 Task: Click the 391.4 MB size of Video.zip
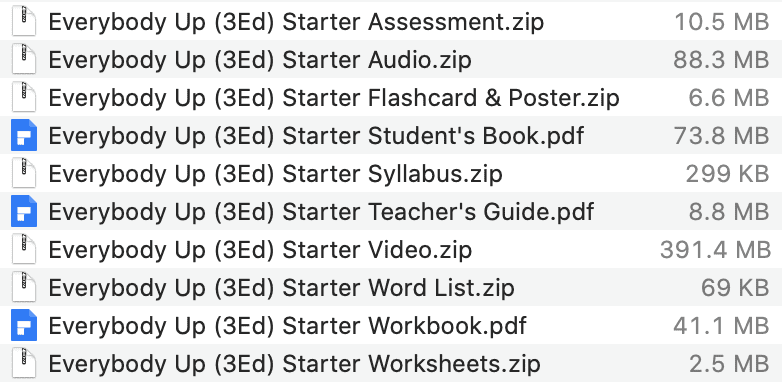click(x=715, y=249)
